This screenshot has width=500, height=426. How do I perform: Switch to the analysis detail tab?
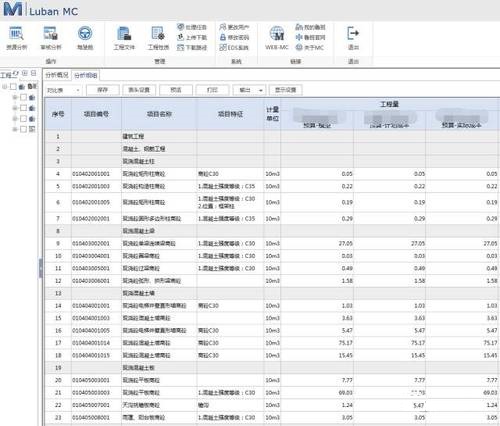(86, 75)
